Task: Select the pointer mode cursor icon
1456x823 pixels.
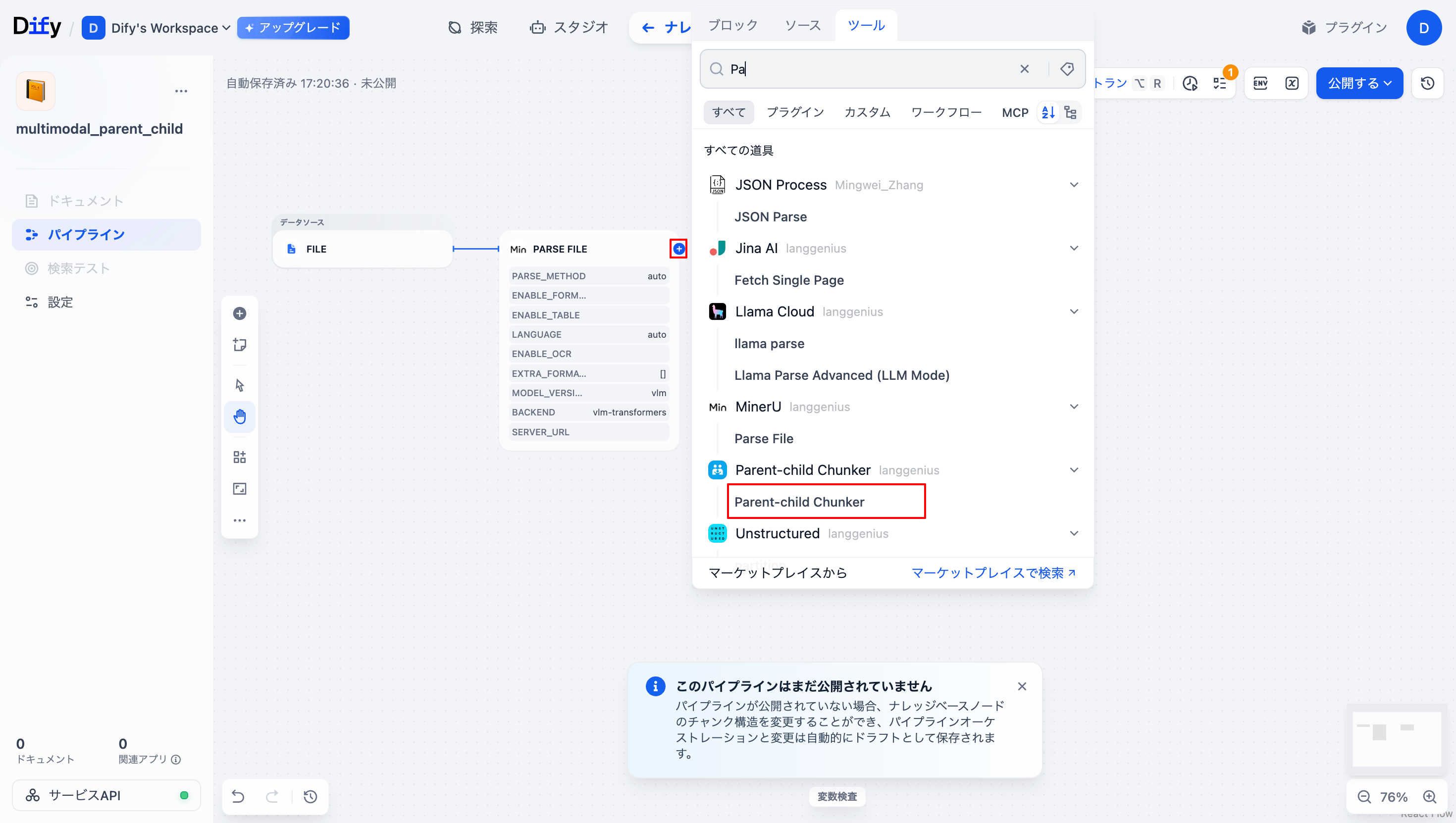Action: click(x=240, y=385)
